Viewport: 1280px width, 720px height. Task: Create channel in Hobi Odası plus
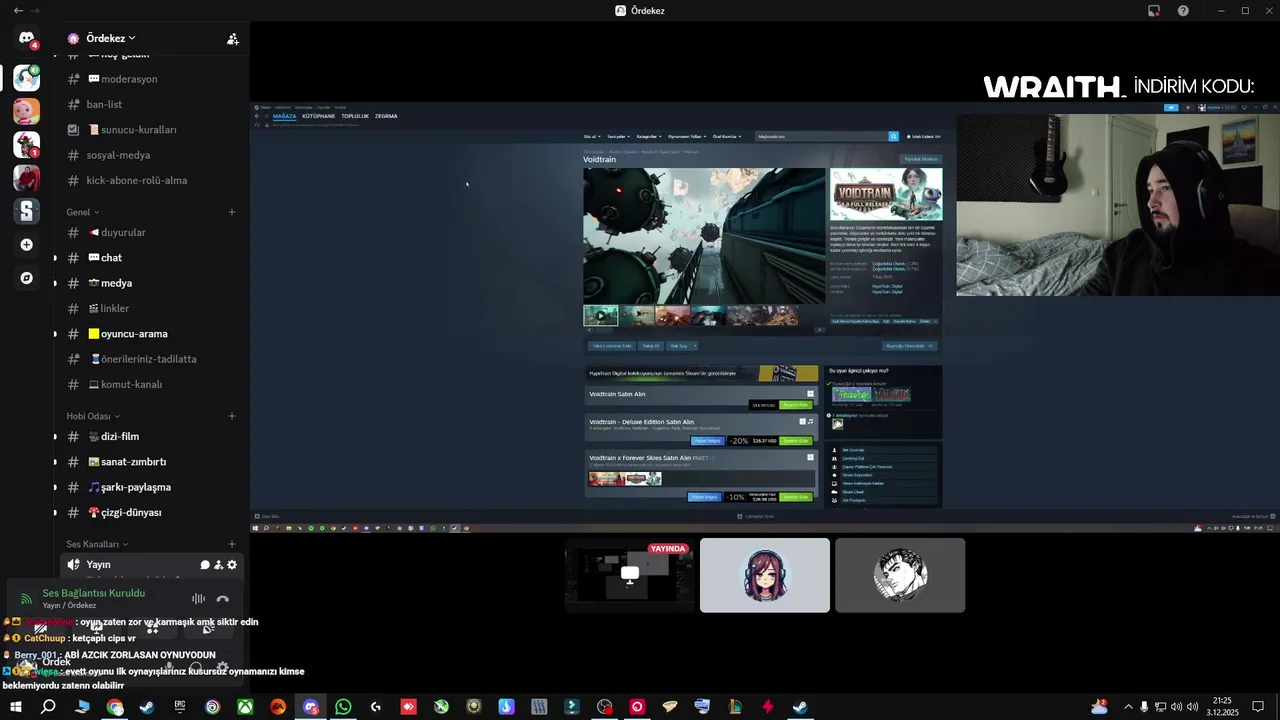232,416
